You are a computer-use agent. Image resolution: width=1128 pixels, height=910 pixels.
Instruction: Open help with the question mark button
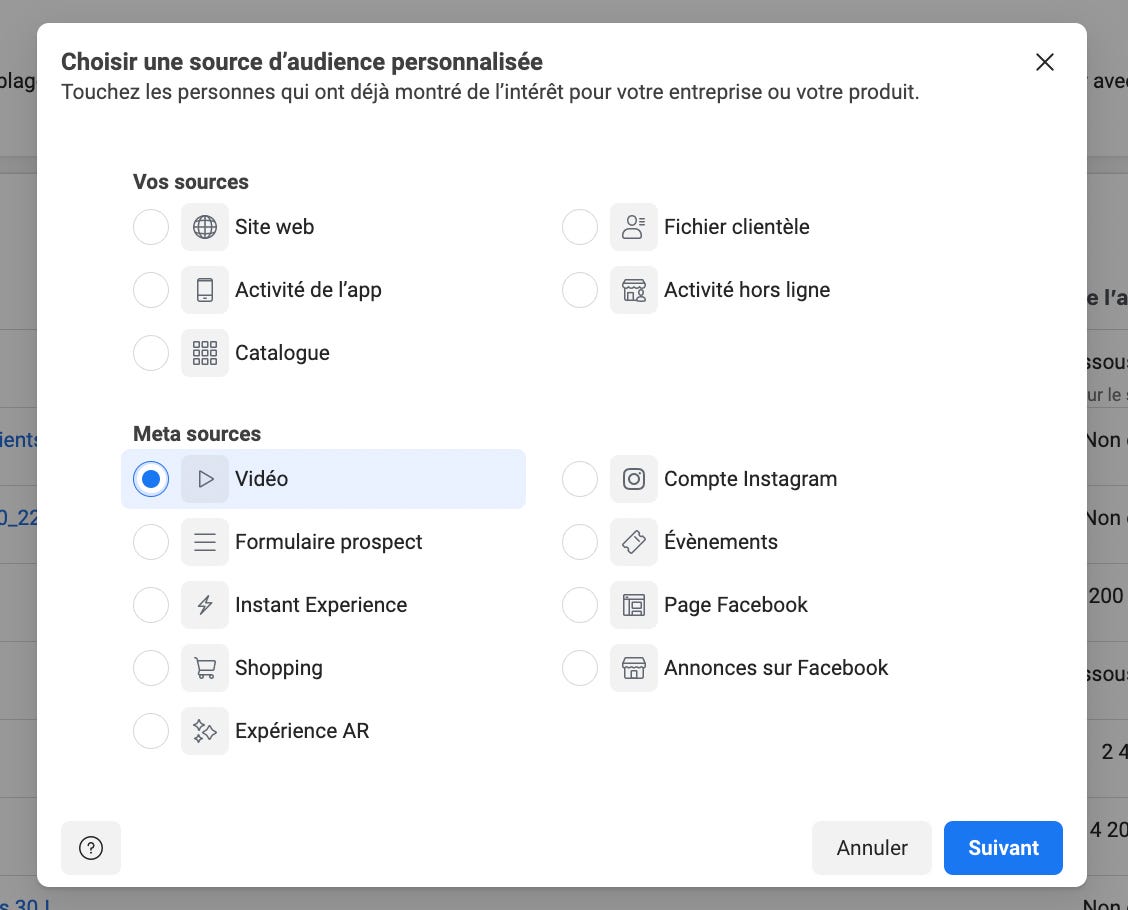click(91, 848)
